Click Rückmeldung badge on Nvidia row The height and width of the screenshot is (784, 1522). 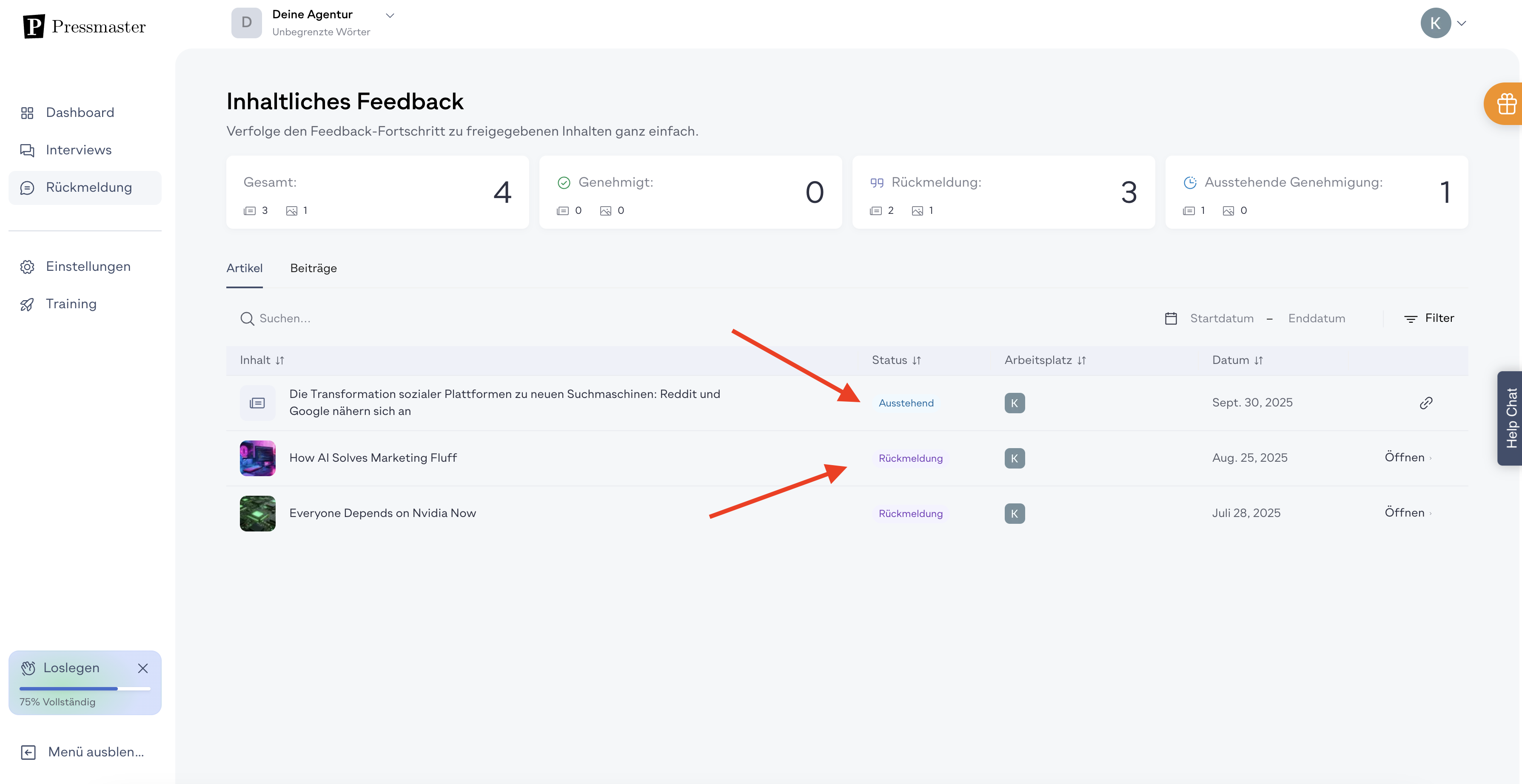(910, 514)
